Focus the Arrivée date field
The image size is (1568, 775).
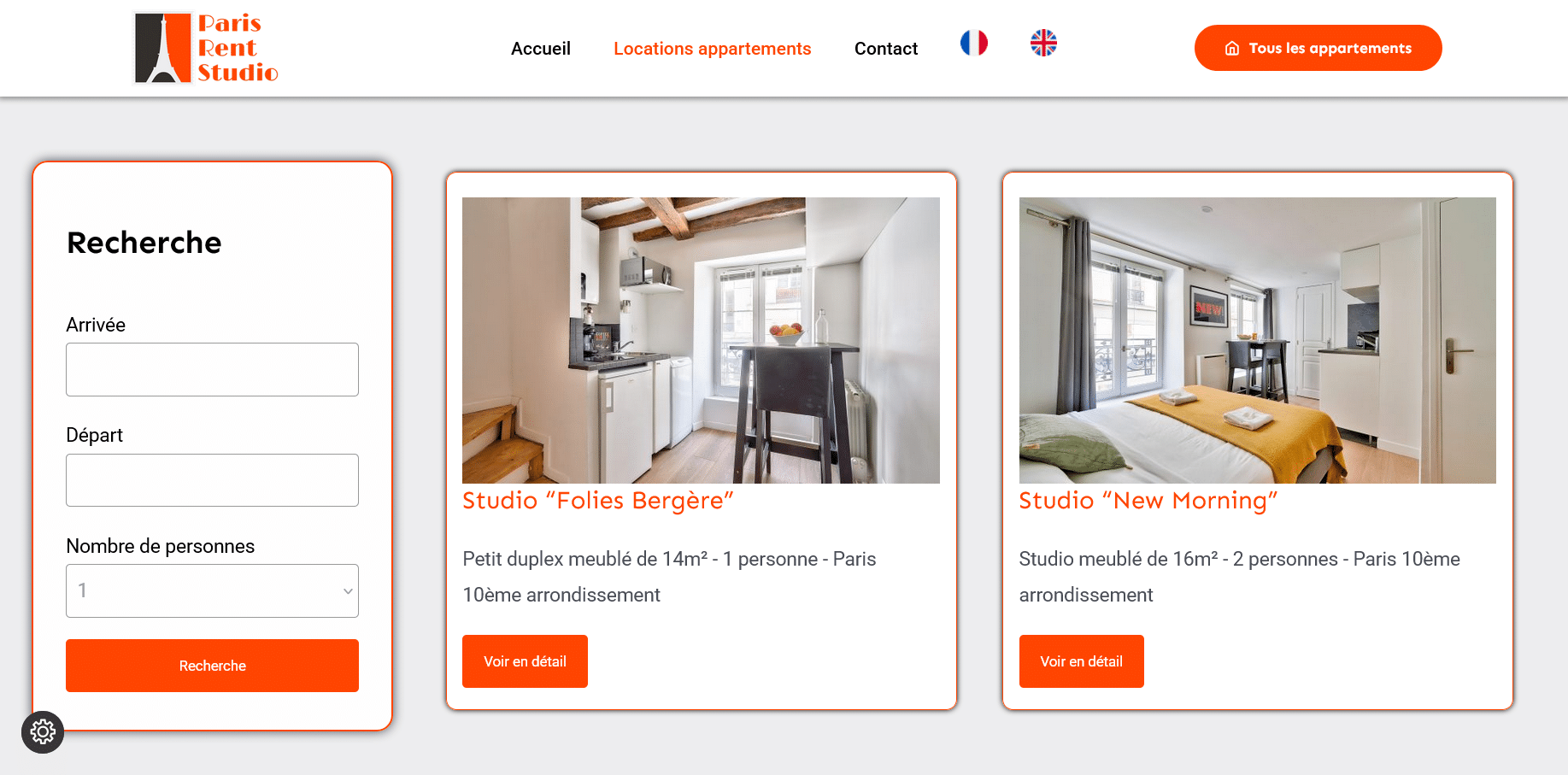[212, 369]
